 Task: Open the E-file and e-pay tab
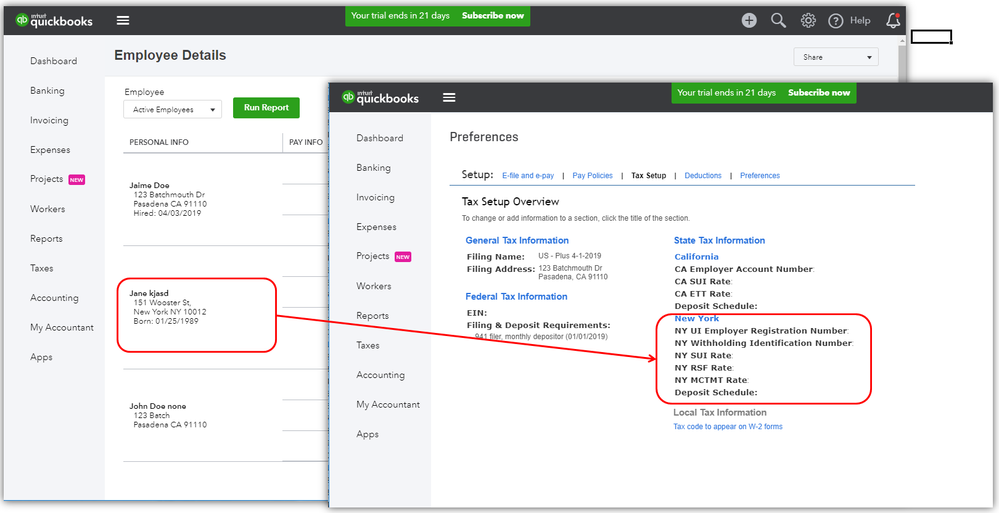click(528, 175)
